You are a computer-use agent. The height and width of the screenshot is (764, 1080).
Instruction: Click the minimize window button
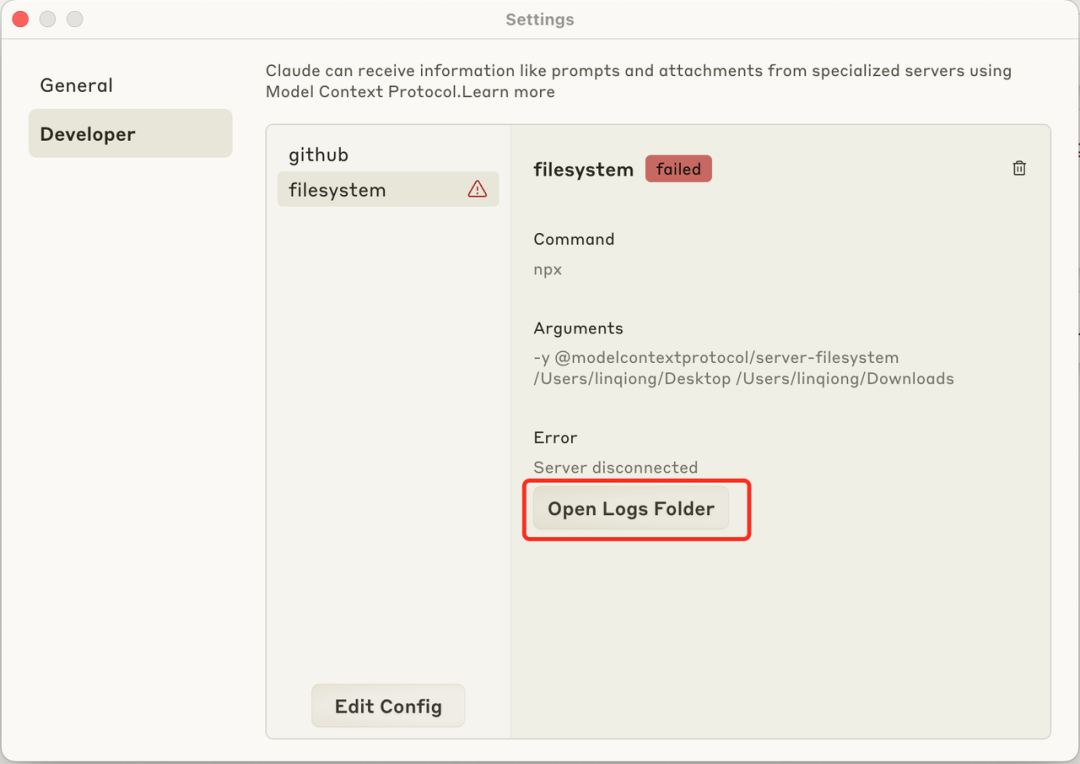coord(48,19)
